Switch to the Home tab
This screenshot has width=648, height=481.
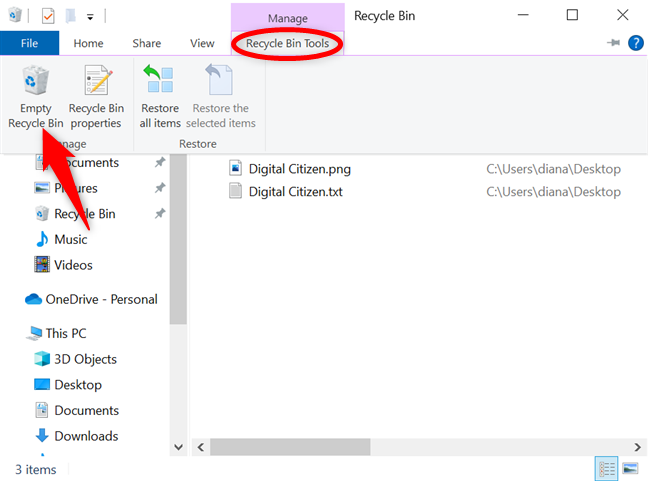click(x=88, y=43)
